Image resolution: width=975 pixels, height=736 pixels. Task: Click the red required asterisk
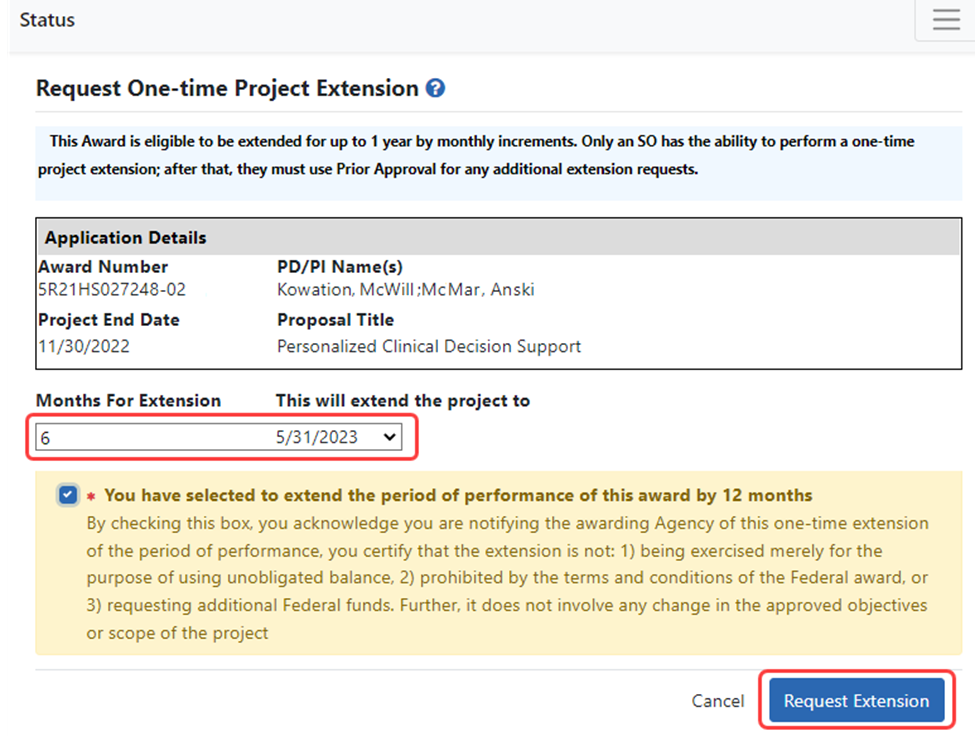(x=91, y=496)
